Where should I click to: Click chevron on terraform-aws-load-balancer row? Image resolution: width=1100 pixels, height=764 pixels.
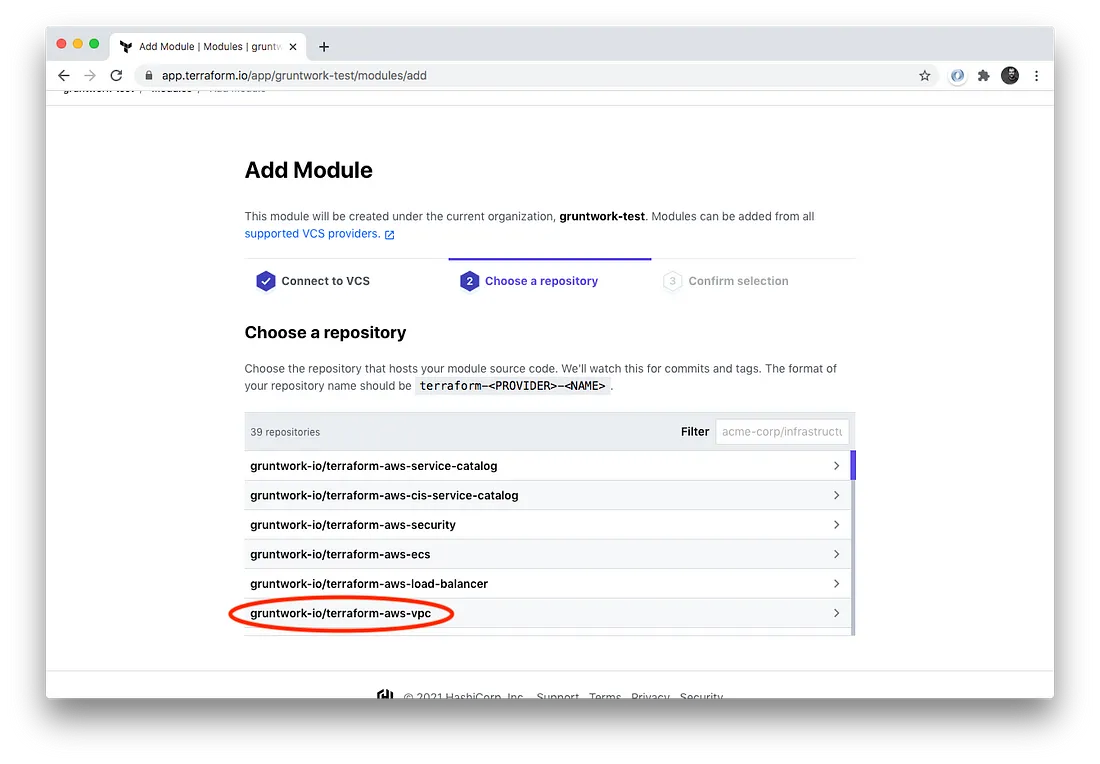coord(836,584)
